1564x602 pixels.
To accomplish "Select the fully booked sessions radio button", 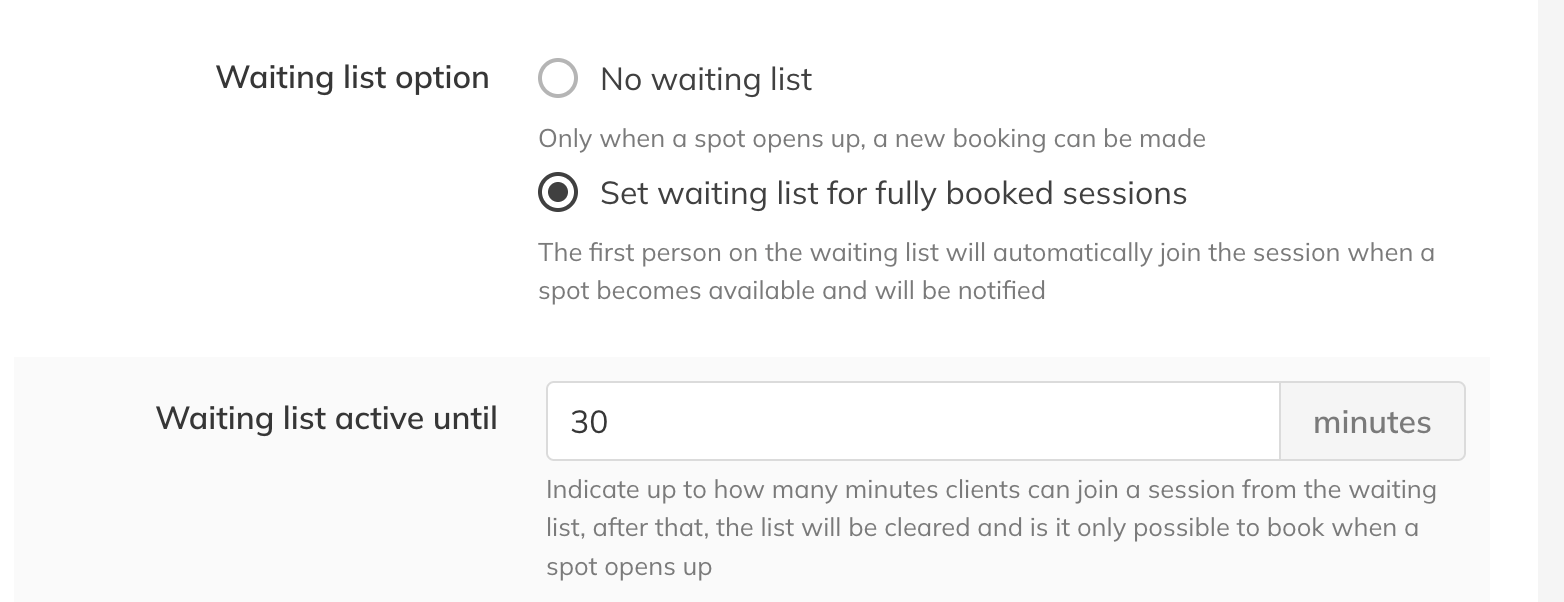I will coord(558,193).
